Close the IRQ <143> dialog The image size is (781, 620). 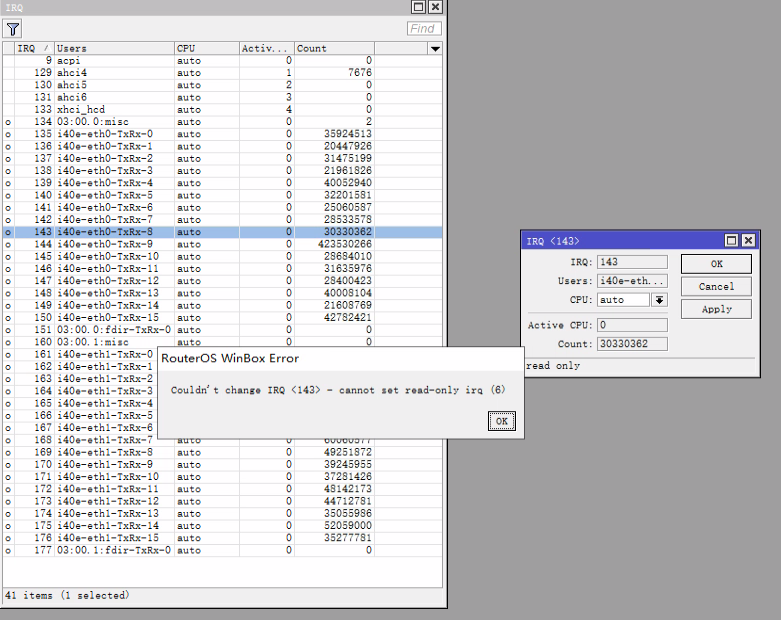[x=748, y=241]
